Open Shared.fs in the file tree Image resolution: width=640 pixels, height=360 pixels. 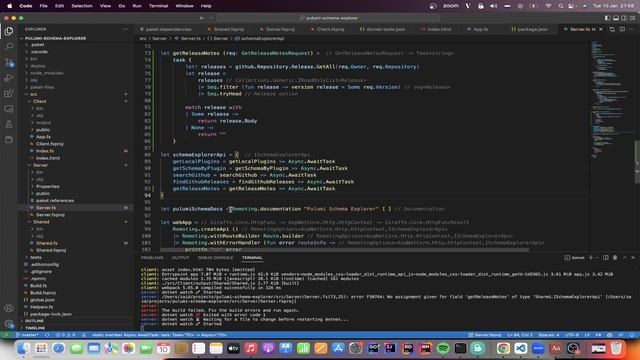tap(47, 243)
